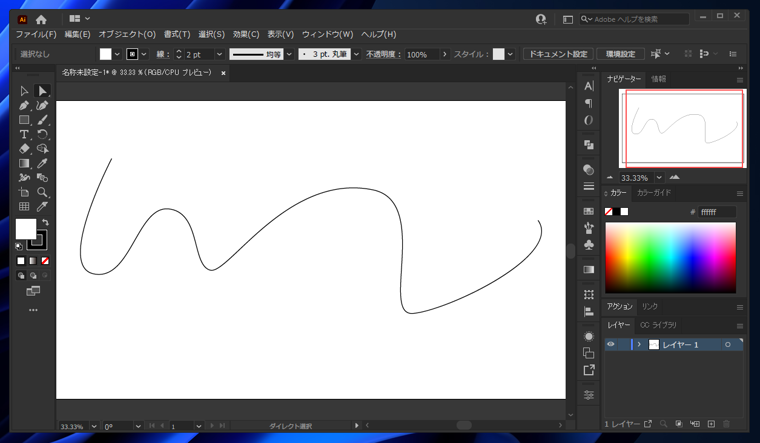Select the Pen tool
The image size is (760, 443).
pos(24,106)
